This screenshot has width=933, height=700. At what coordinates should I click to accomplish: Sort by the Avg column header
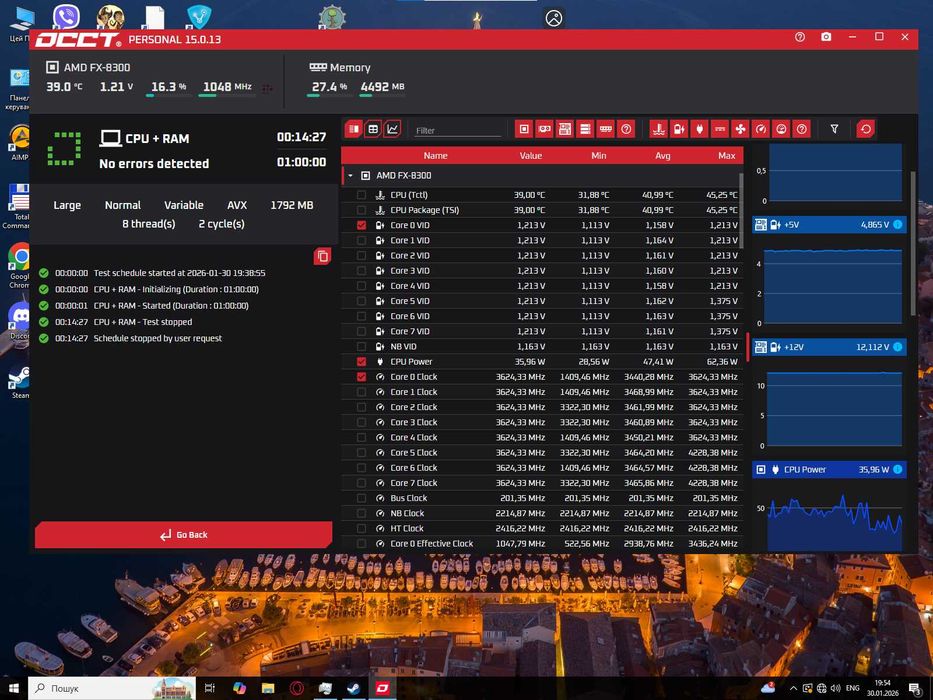tap(662, 155)
